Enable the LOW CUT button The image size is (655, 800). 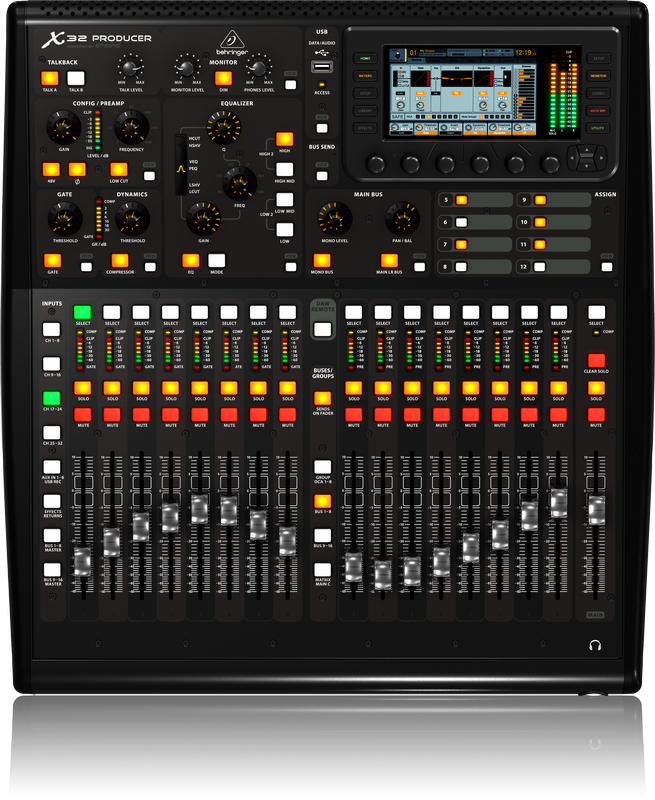click(x=120, y=169)
